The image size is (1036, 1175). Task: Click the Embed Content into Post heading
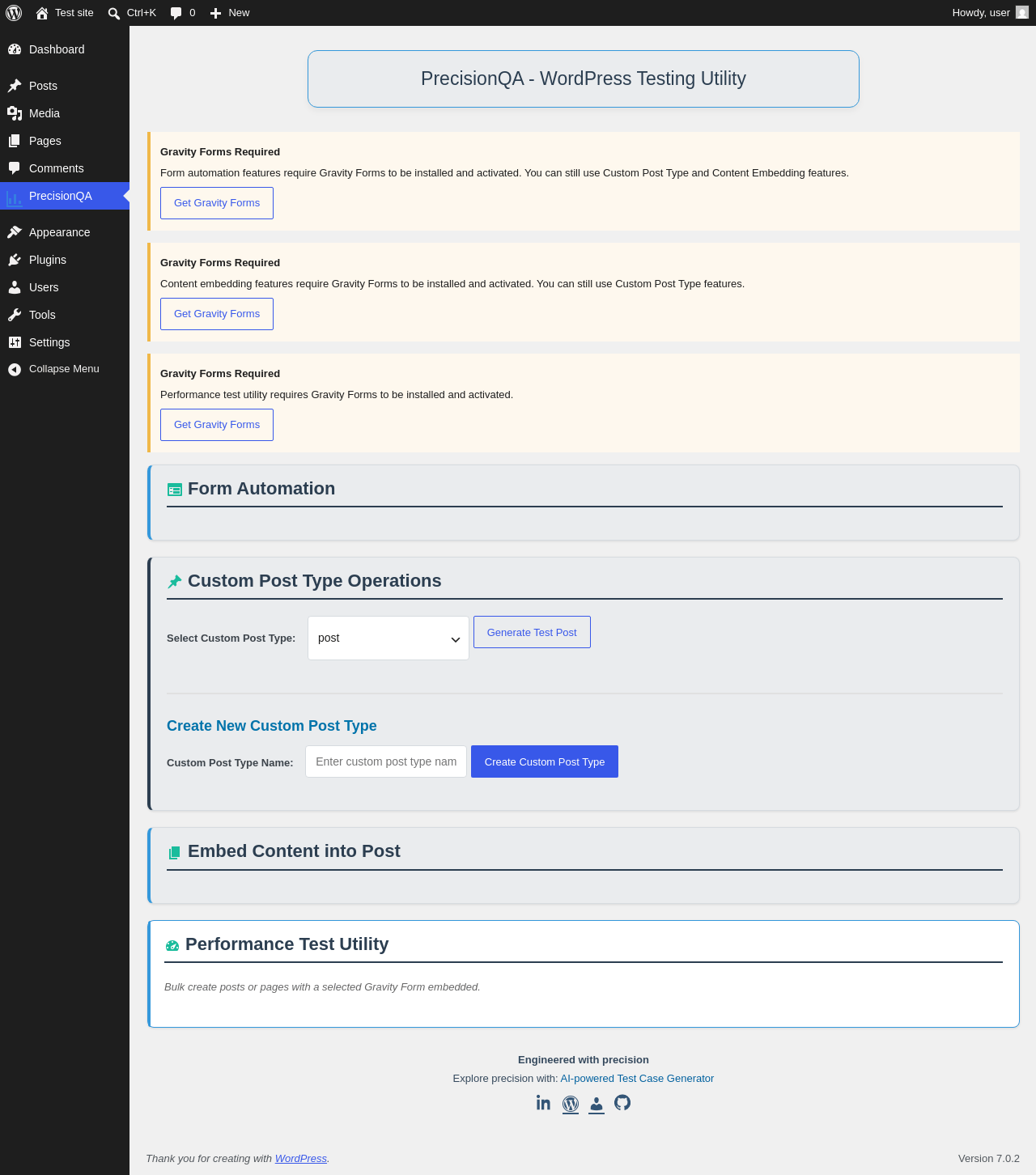click(x=294, y=851)
